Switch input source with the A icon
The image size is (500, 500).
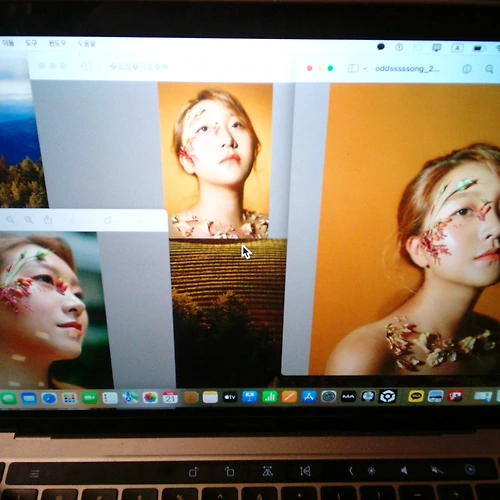[457, 48]
